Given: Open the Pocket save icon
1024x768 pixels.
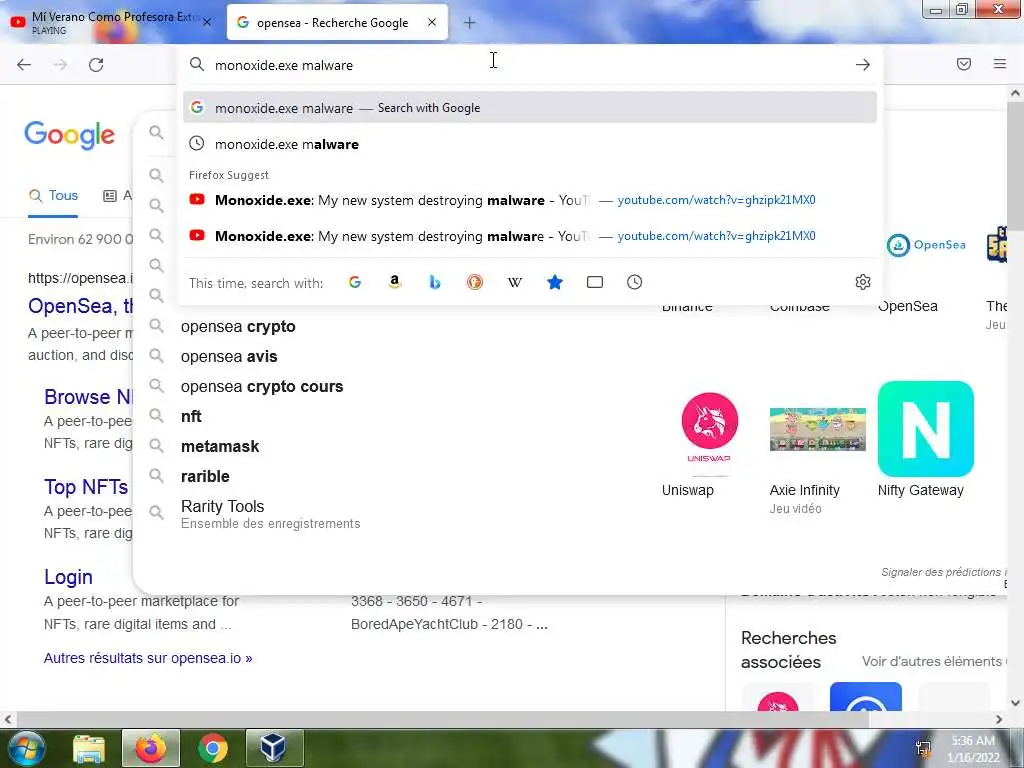Looking at the screenshot, I should [964, 64].
